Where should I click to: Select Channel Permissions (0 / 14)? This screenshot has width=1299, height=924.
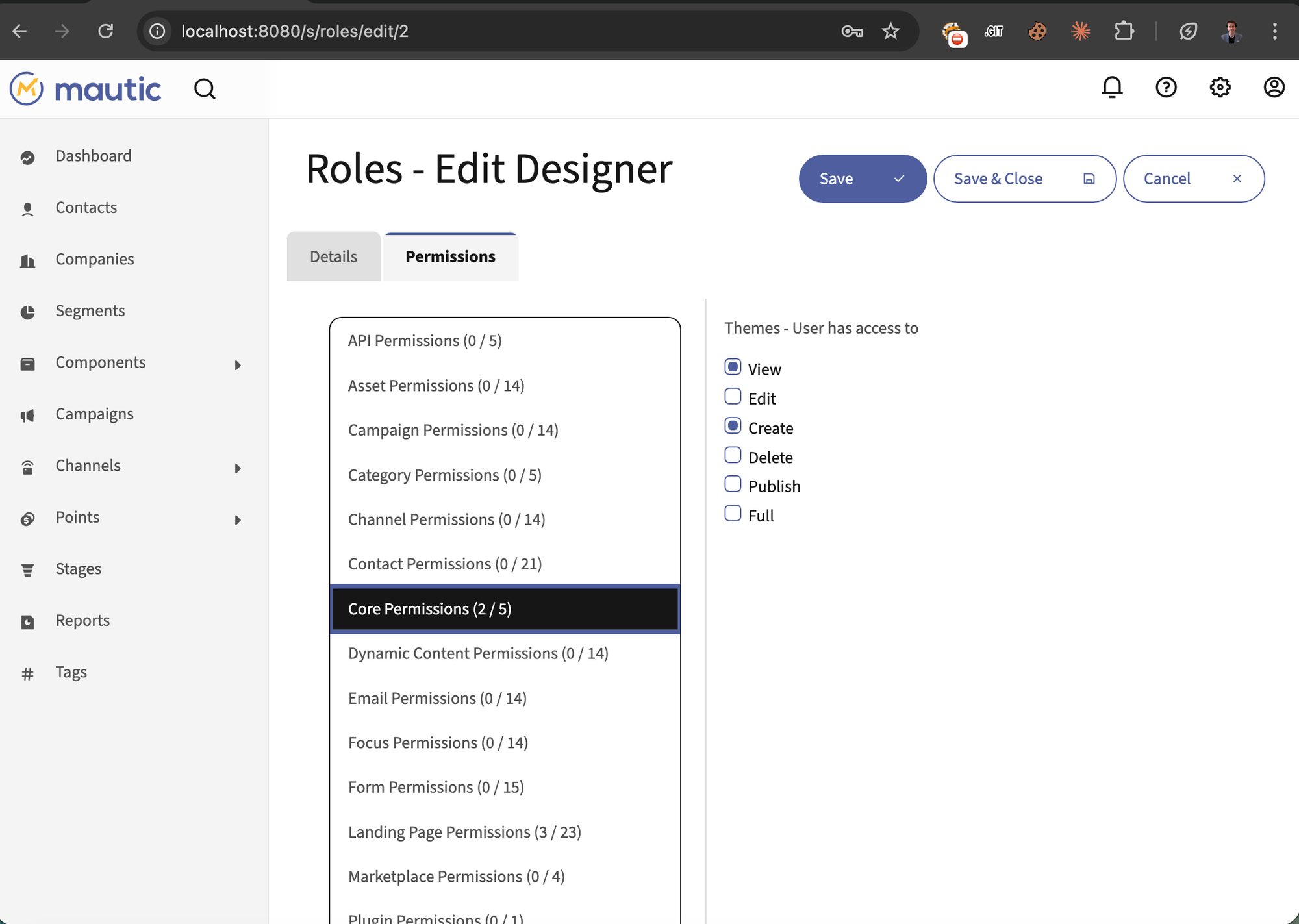[505, 519]
